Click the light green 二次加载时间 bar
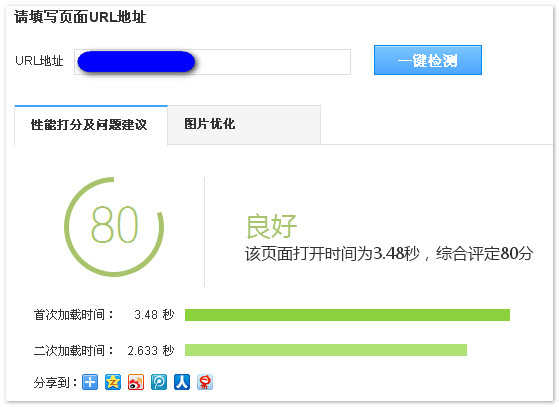559x407 pixels. point(326,350)
